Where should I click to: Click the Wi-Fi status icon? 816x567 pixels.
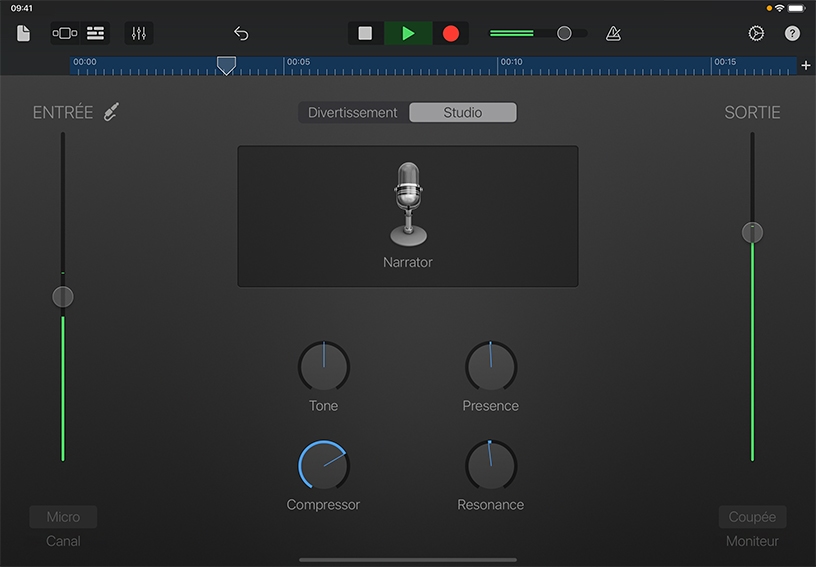[780, 8]
